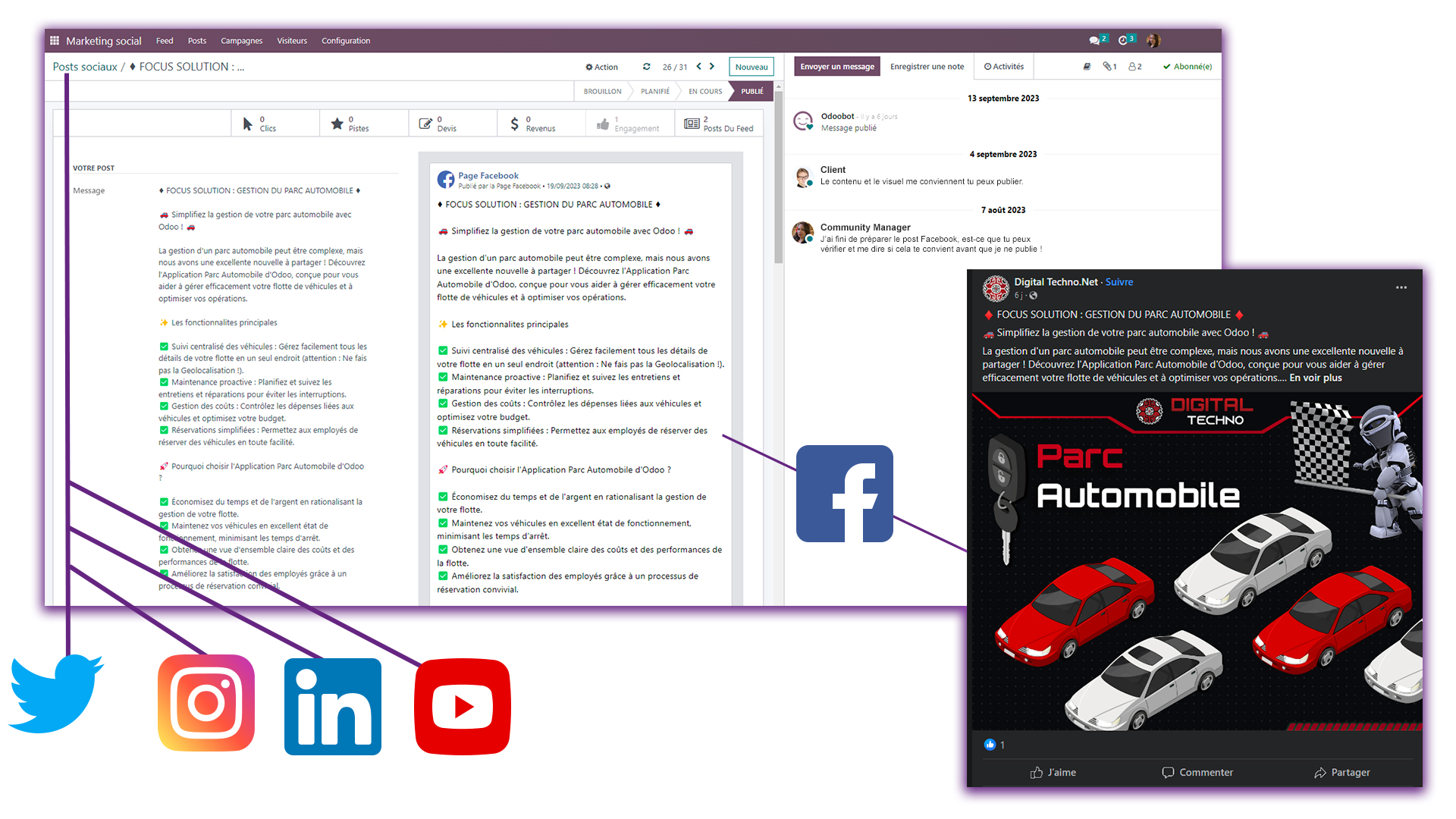Open the Action dropdown
This screenshot has height=819, width=1456.
[601, 67]
